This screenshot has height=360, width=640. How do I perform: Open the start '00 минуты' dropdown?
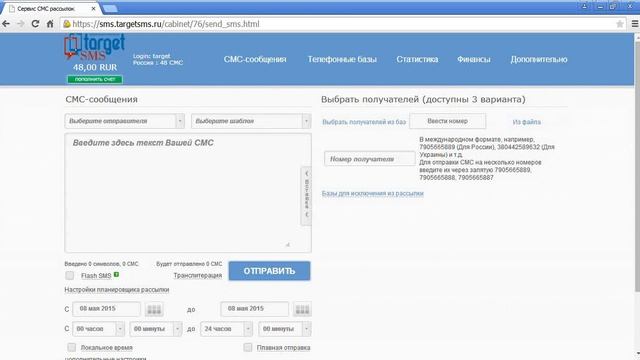coord(156,329)
